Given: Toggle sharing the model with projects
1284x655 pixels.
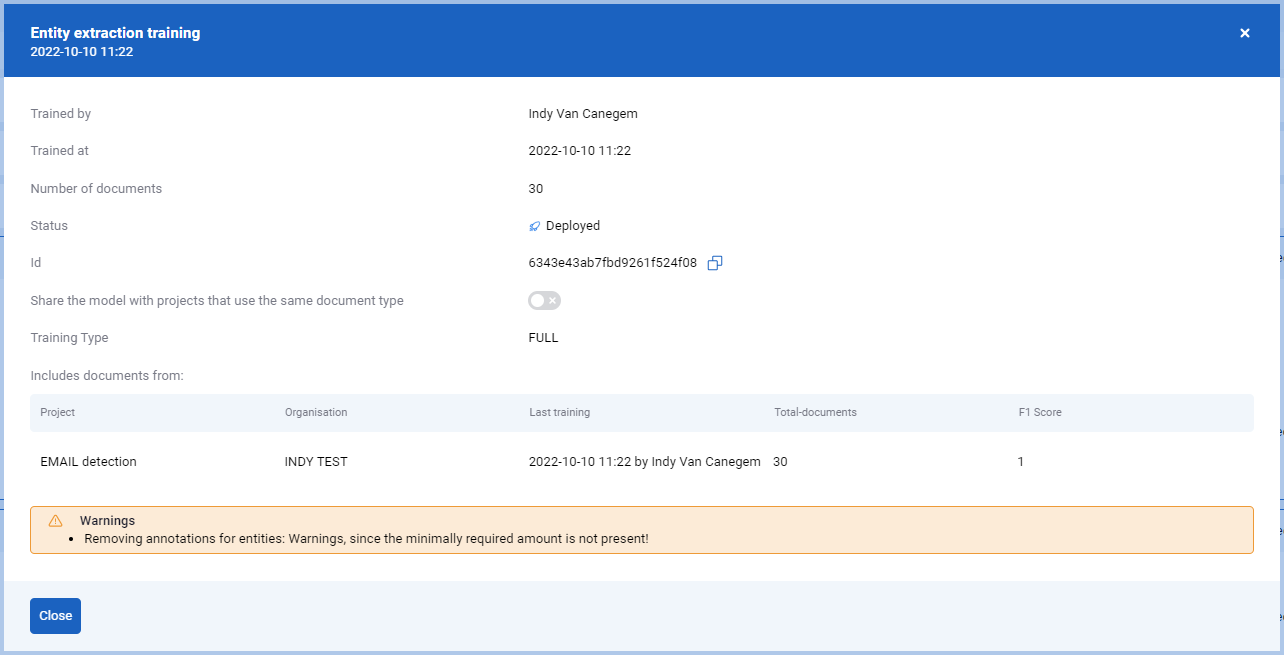Looking at the screenshot, I should [545, 300].
